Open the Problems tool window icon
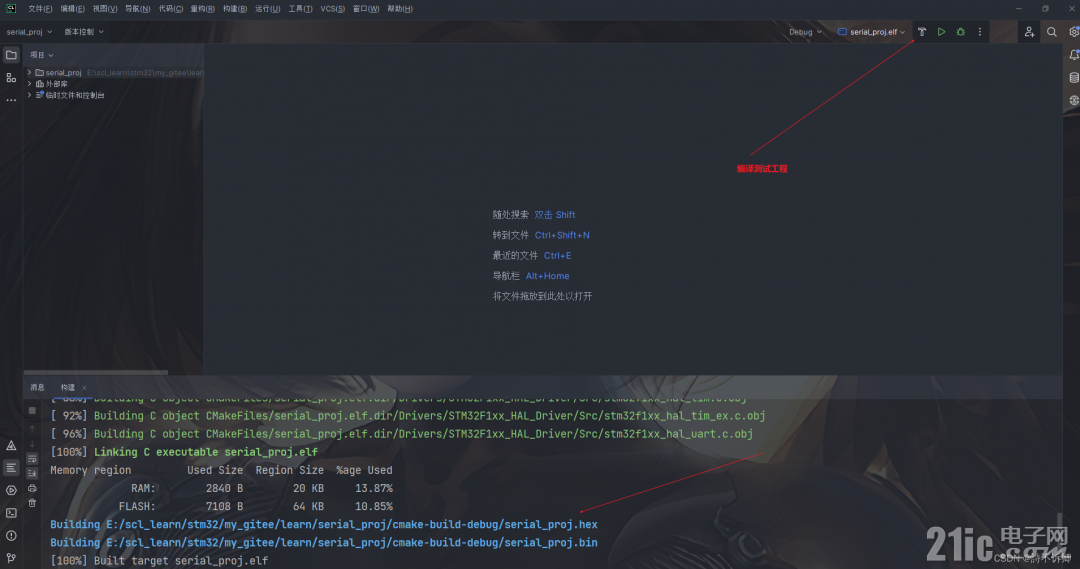Image resolution: width=1080 pixels, height=569 pixels. [x=11, y=535]
